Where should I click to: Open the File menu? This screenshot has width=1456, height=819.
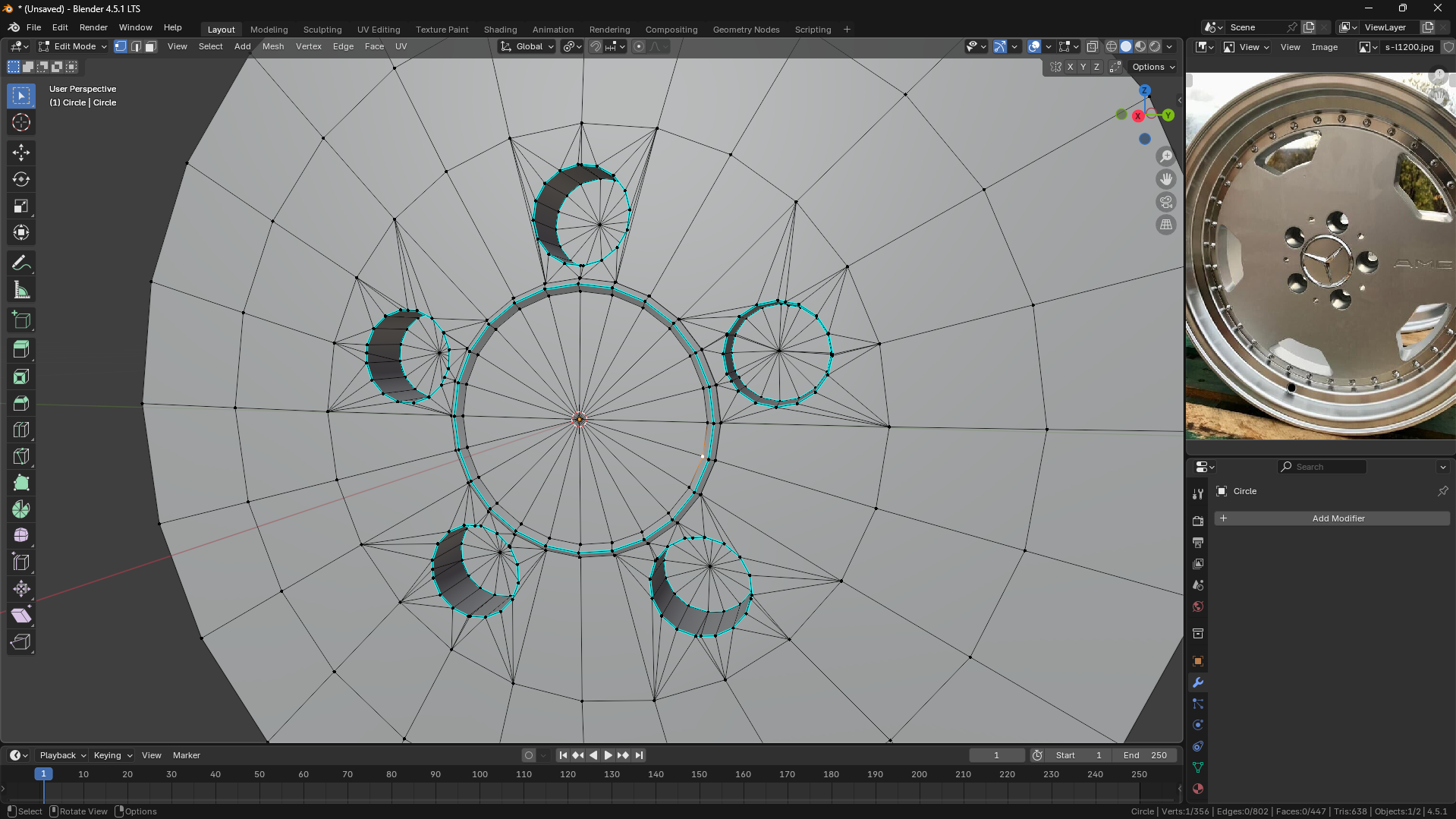33,27
